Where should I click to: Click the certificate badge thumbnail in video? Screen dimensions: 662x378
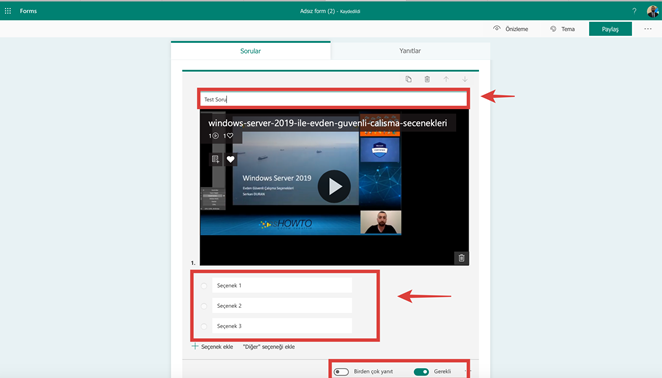tap(380, 150)
